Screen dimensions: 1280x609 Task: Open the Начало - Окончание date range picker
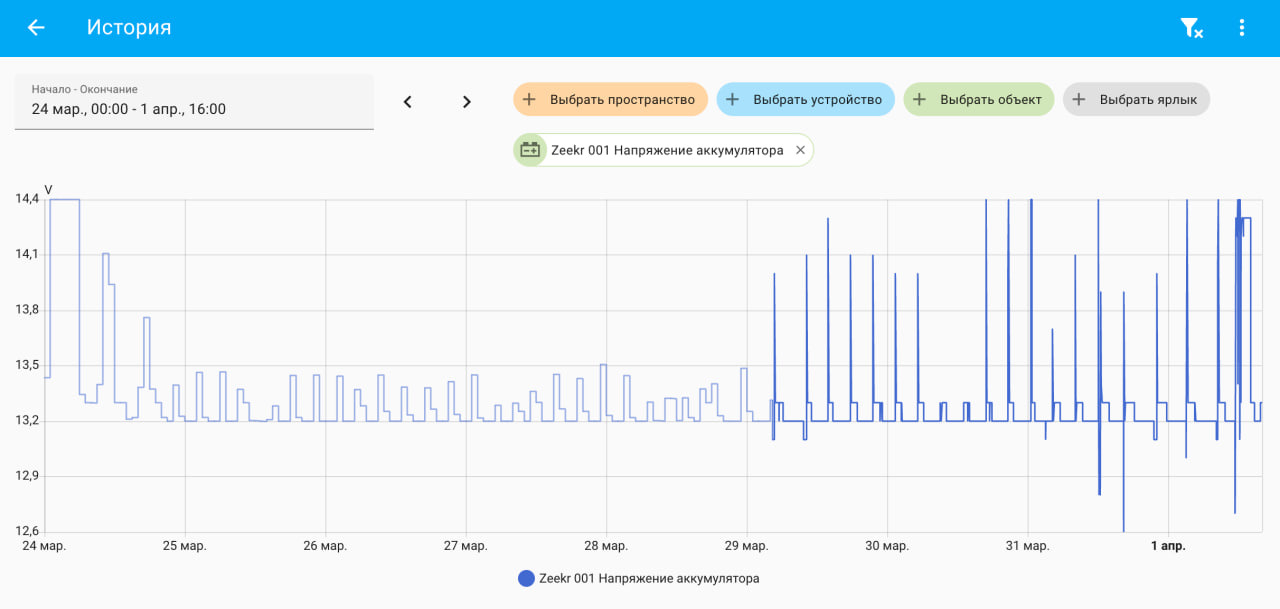tap(194, 101)
